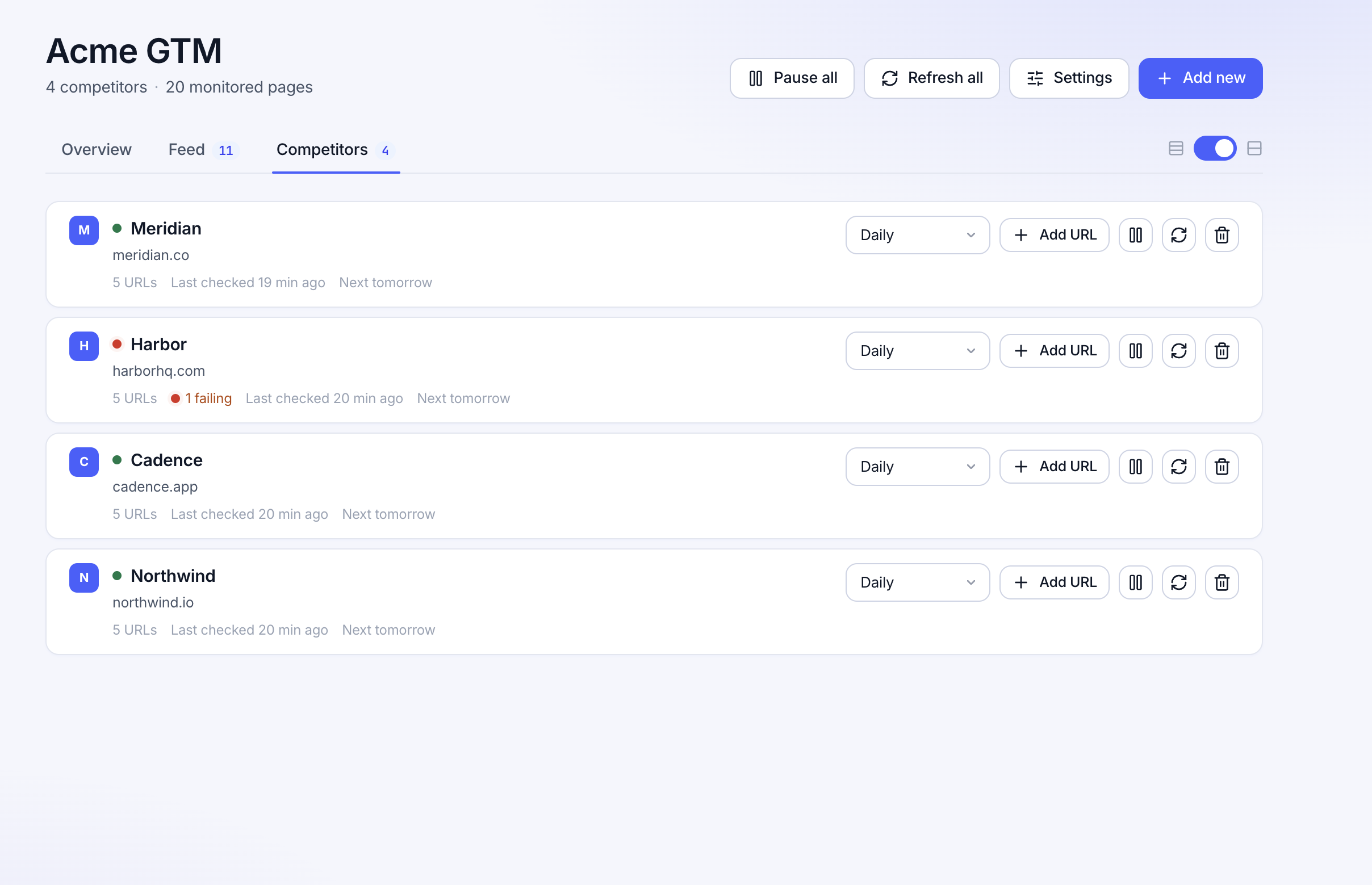Click the Add new button
The image size is (1372, 885).
1200,78
